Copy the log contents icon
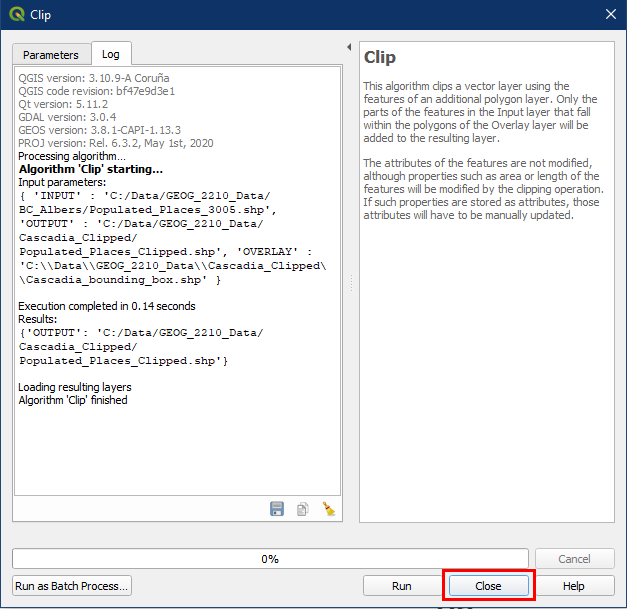The image size is (628, 609). click(x=302, y=509)
